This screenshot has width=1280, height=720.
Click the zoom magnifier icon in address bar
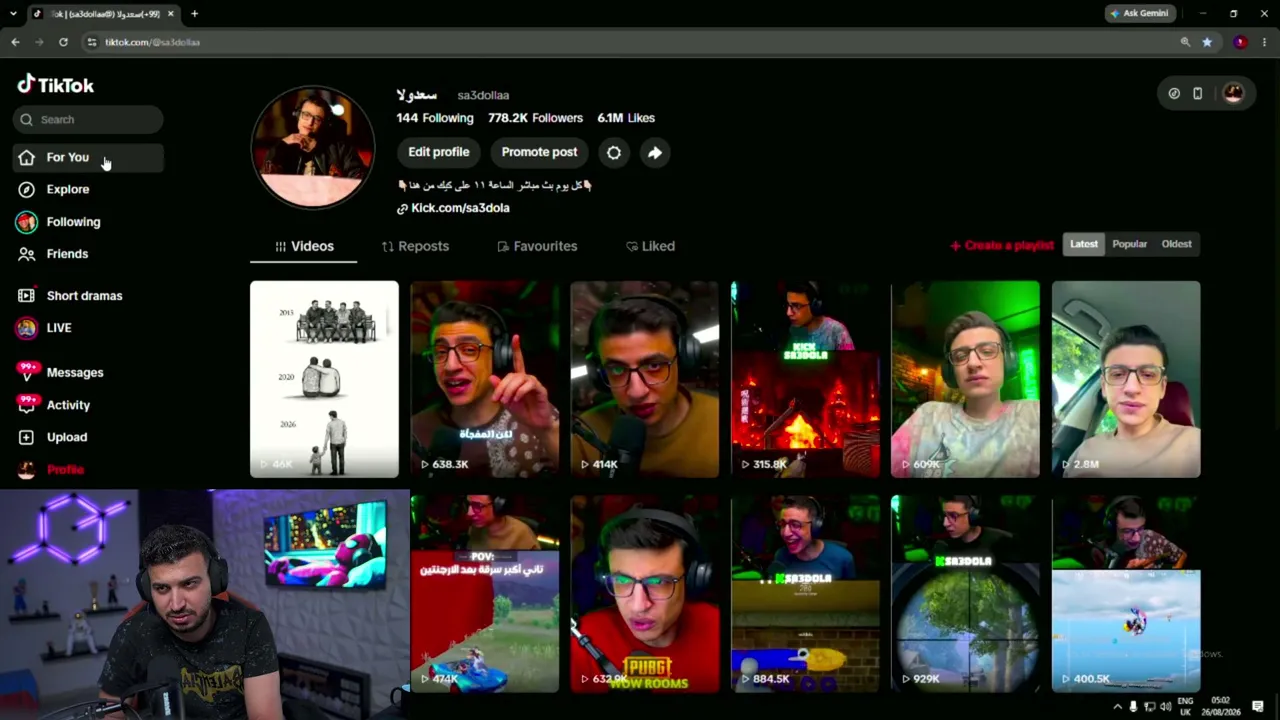[1185, 42]
